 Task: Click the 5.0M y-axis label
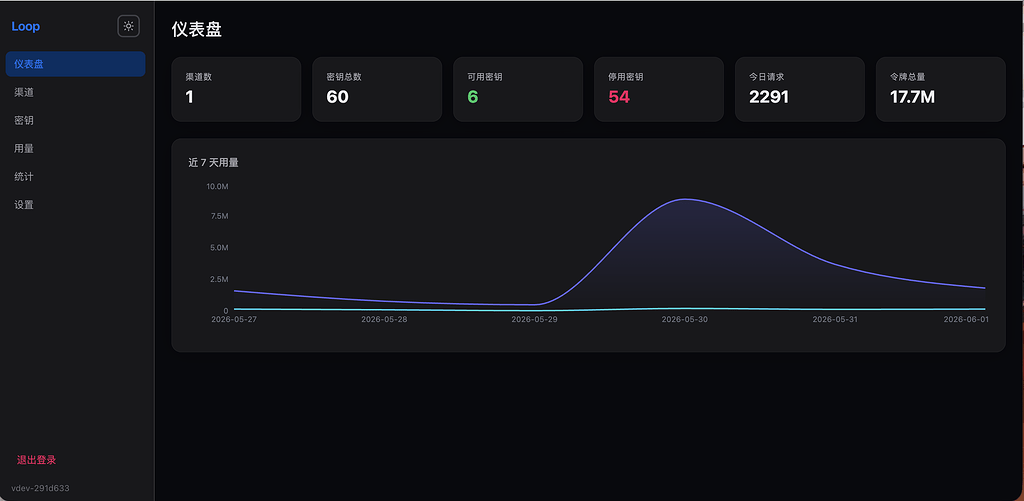coord(219,248)
